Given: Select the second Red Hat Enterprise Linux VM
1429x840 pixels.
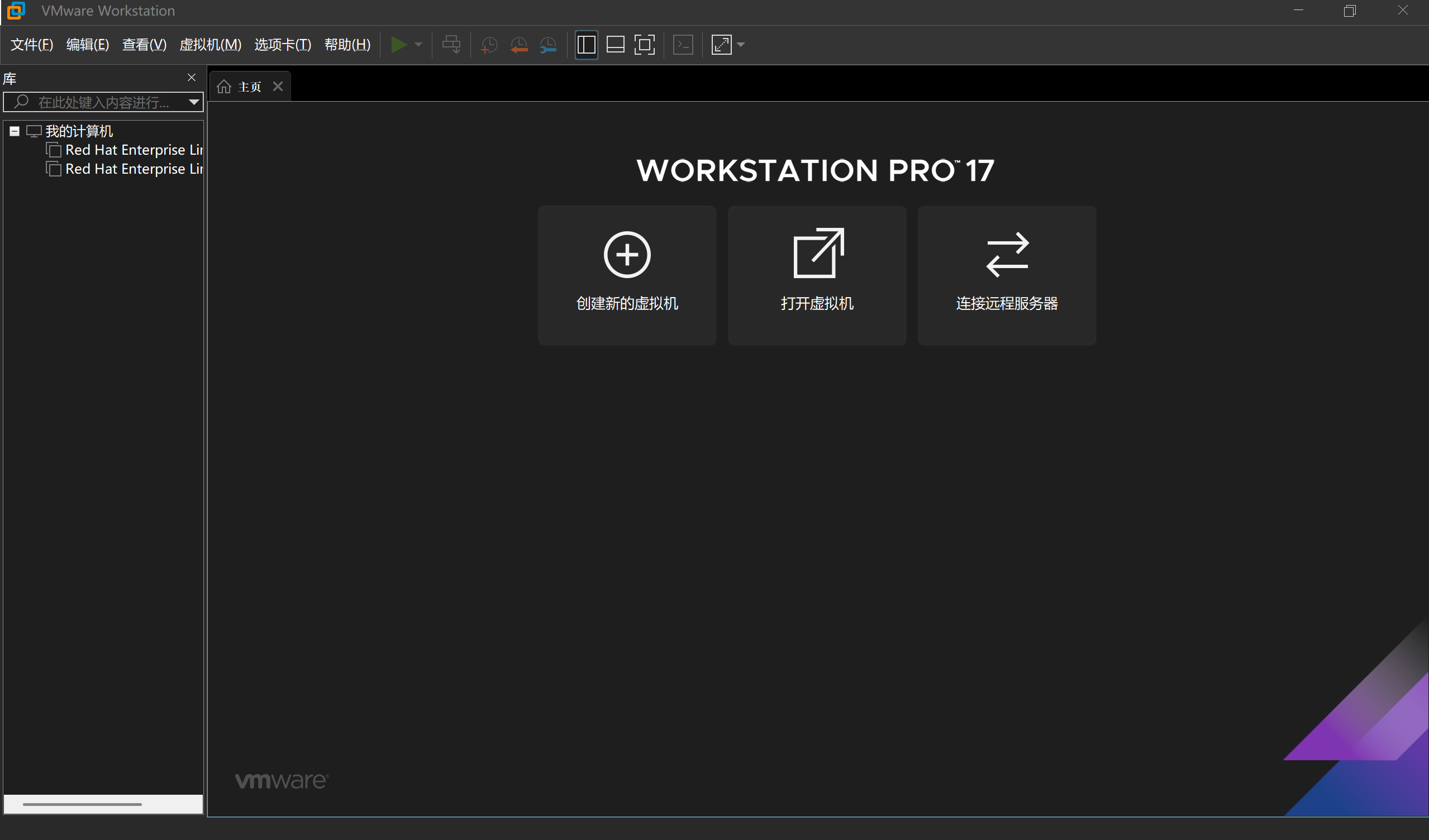Looking at the screenshot, I should [134, 169].
